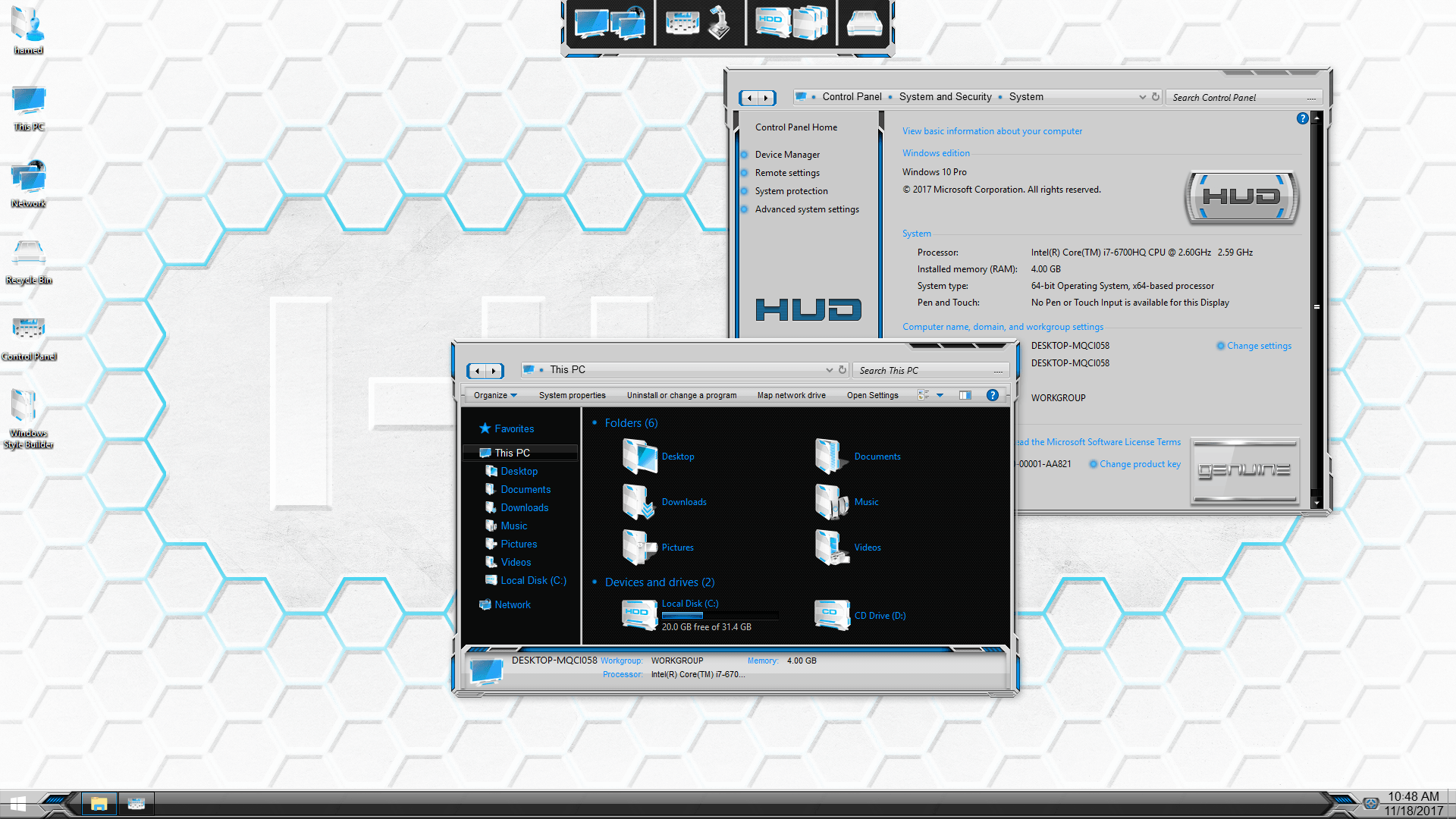Click Map network drive
The width and height of the screenshot is (1456, 819).
click(791, 395)
